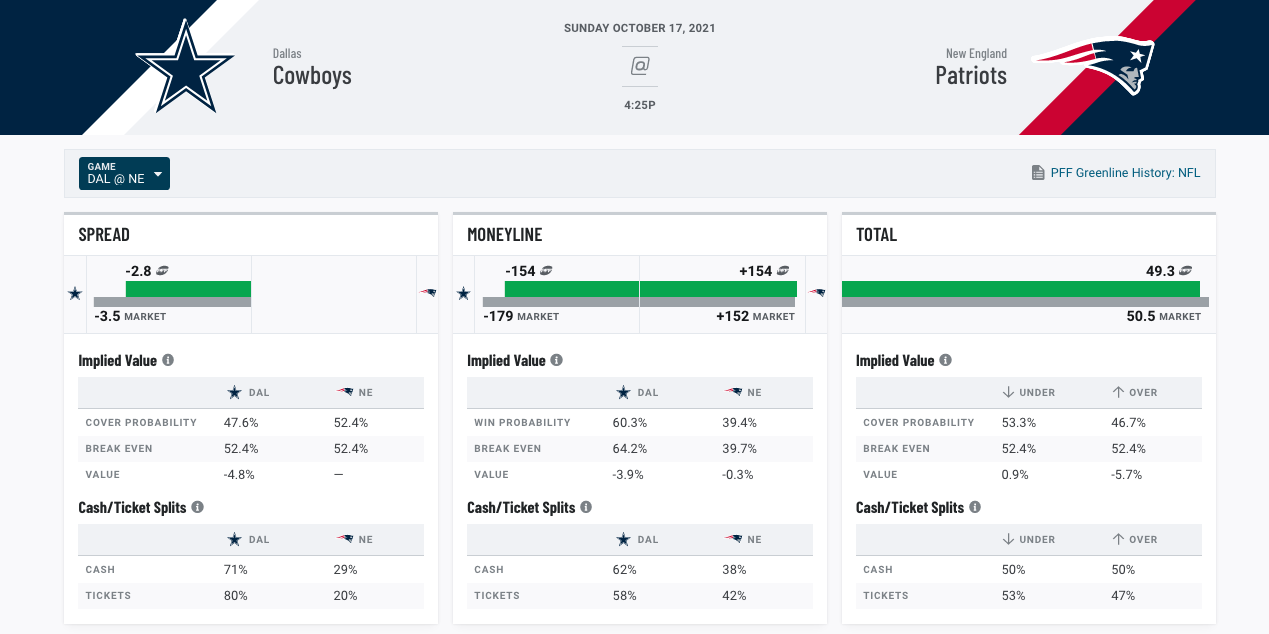Viewport: 1269px width, 634px height.
Task: Click the 50.5 MARKET total value
Action: tap(1164, 316)
